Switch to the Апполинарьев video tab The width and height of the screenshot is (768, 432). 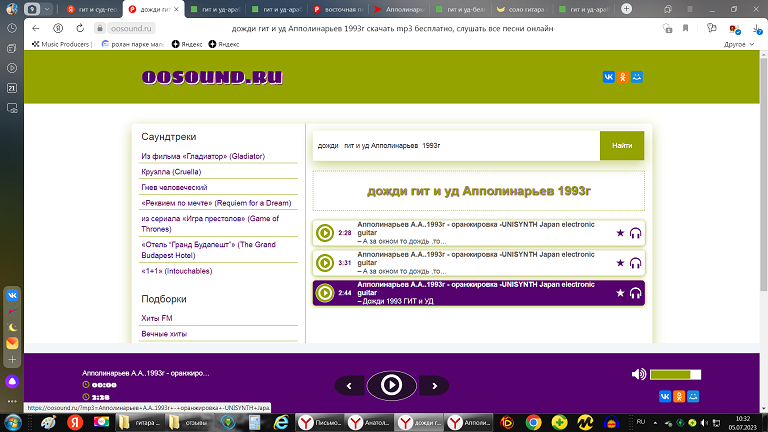tap(399, 9)
